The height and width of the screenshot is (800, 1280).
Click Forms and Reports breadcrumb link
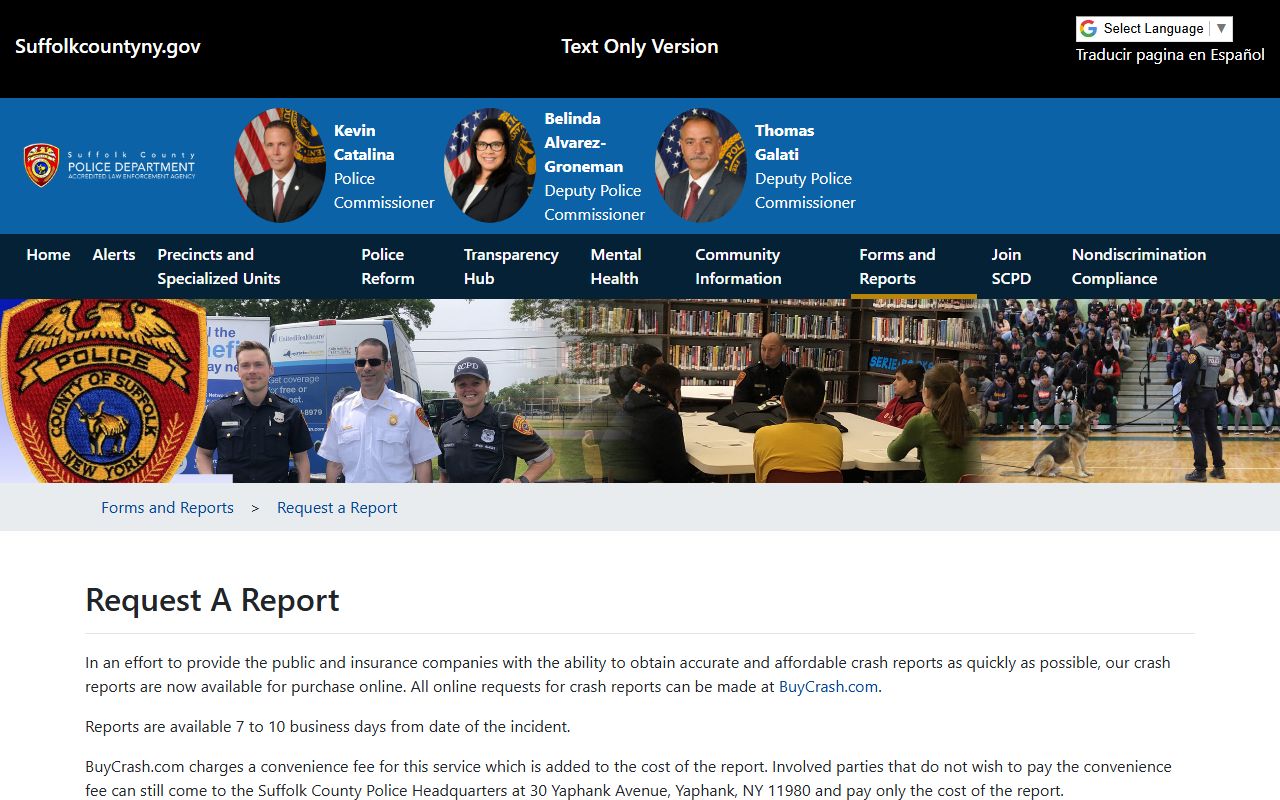tap(167, 508)
